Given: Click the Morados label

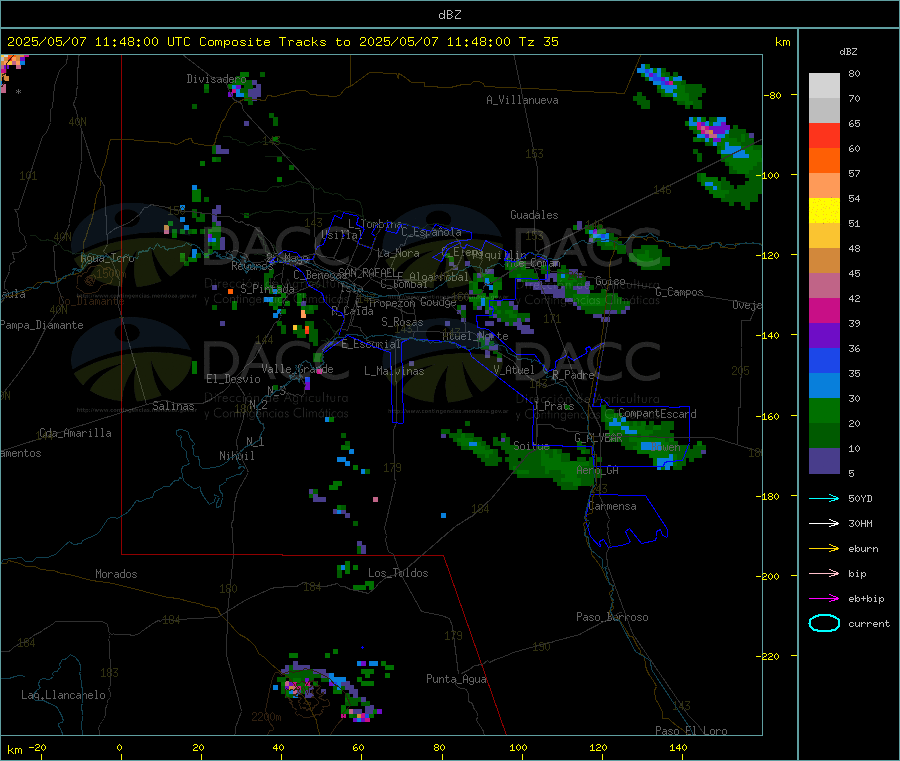Looking at the screenshot, I should [116, 574].
